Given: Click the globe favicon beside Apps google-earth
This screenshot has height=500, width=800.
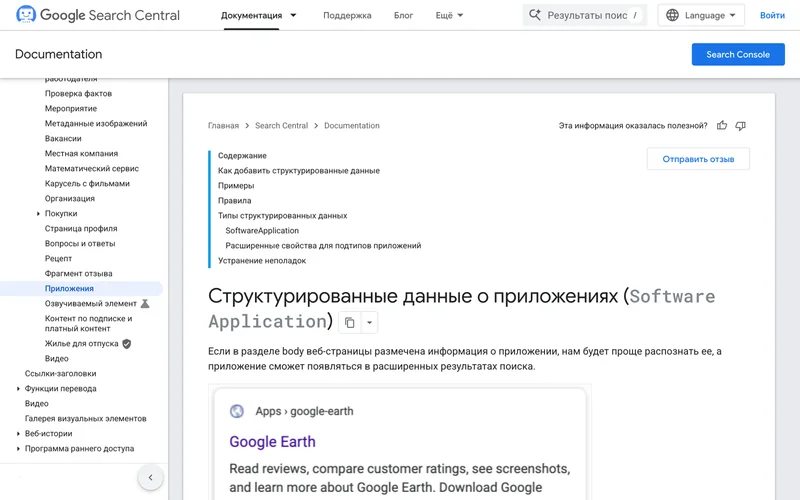Looking at the screenshot, I should click(x=237, y=411).
